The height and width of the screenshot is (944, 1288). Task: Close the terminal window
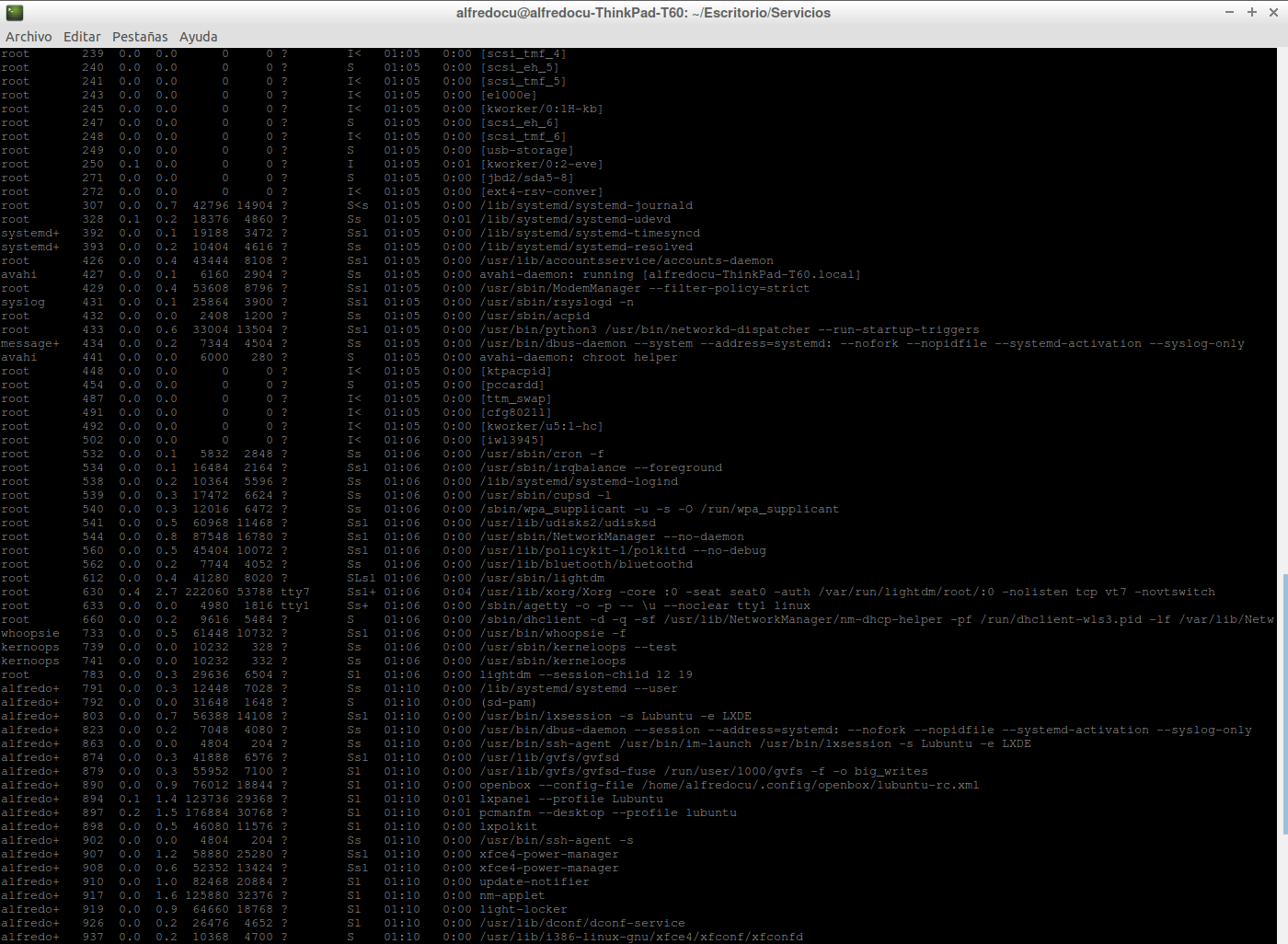(x=1273, y=12)
